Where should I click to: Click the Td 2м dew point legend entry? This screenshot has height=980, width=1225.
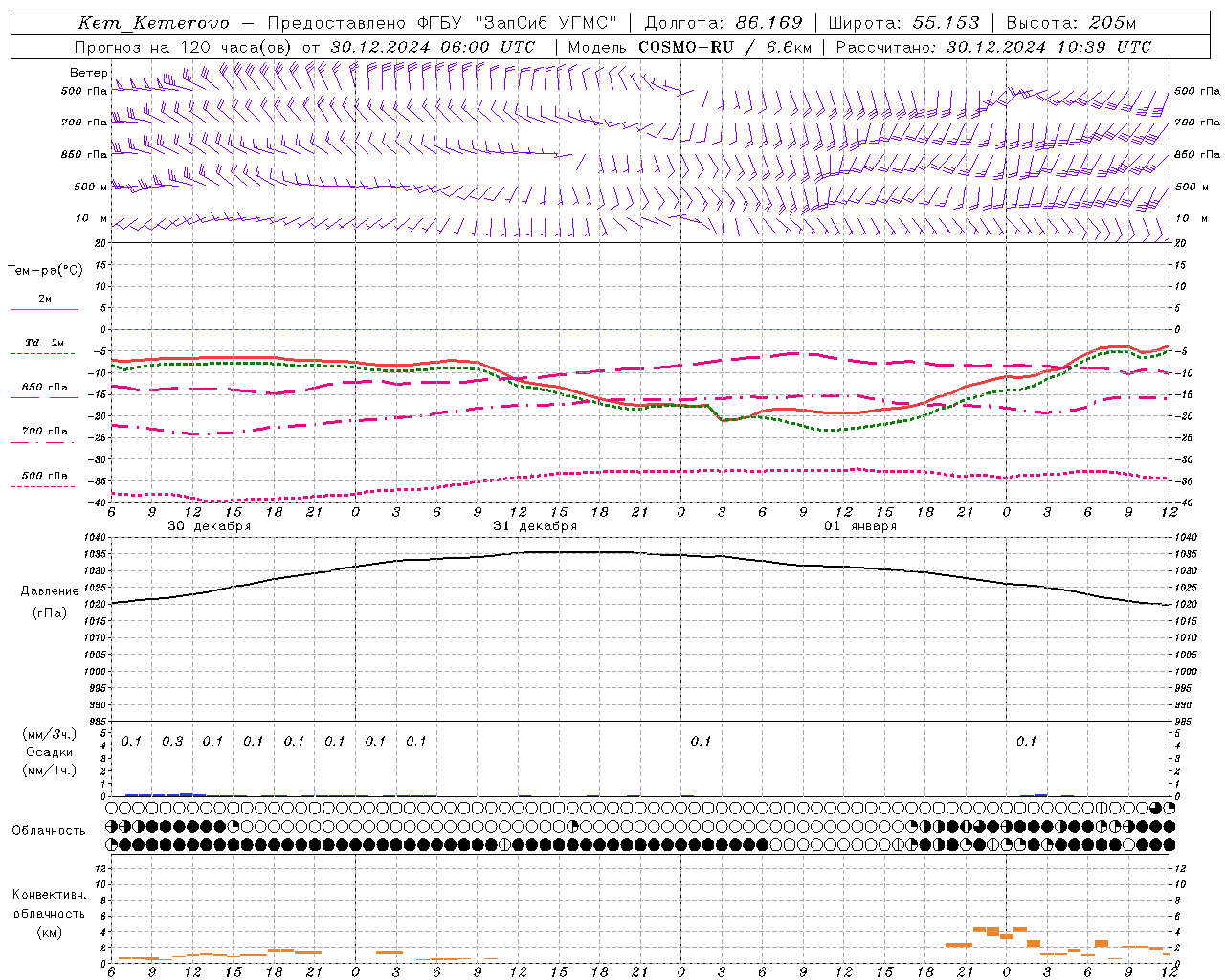point(45,344)
